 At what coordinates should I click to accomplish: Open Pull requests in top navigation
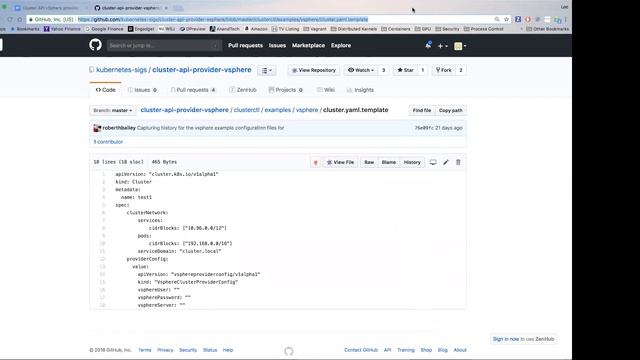[x=245, y=45]
